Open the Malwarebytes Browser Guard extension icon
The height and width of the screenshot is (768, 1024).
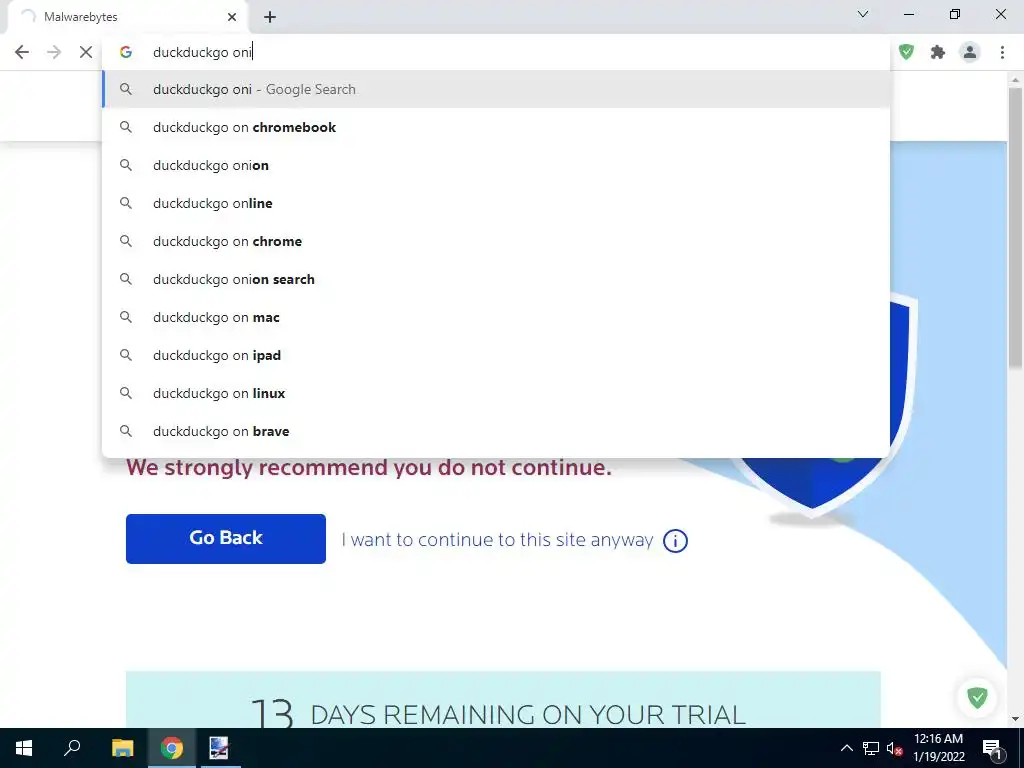[x=906, y=52]
